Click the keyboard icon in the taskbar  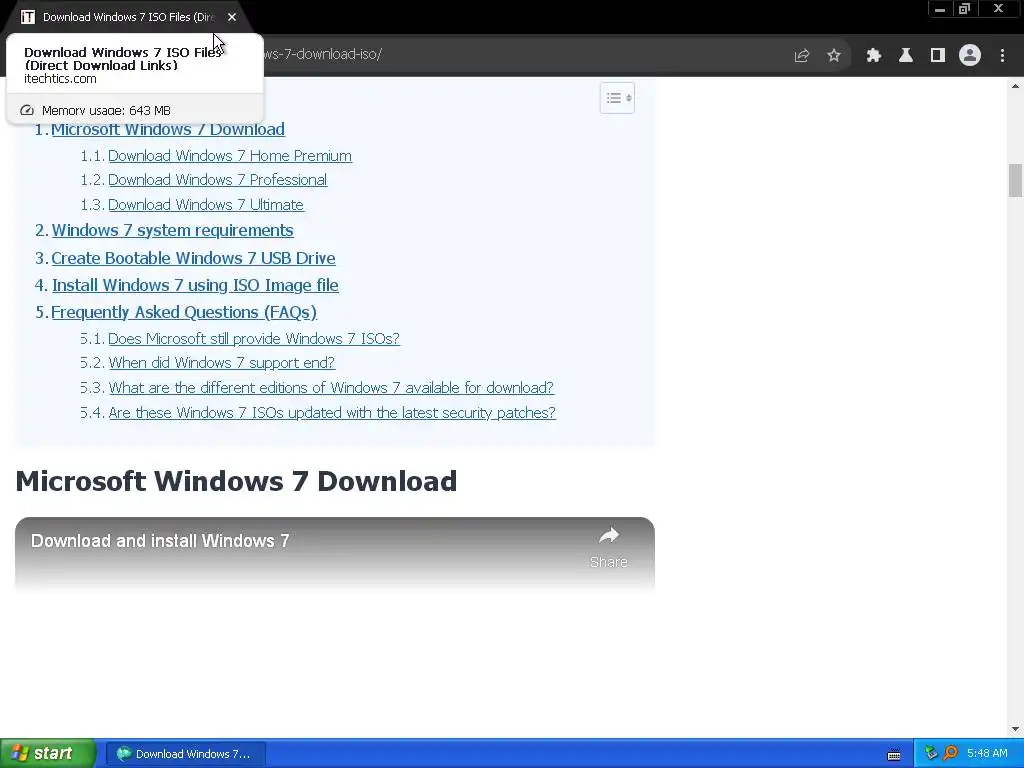(x=894, y=755)
